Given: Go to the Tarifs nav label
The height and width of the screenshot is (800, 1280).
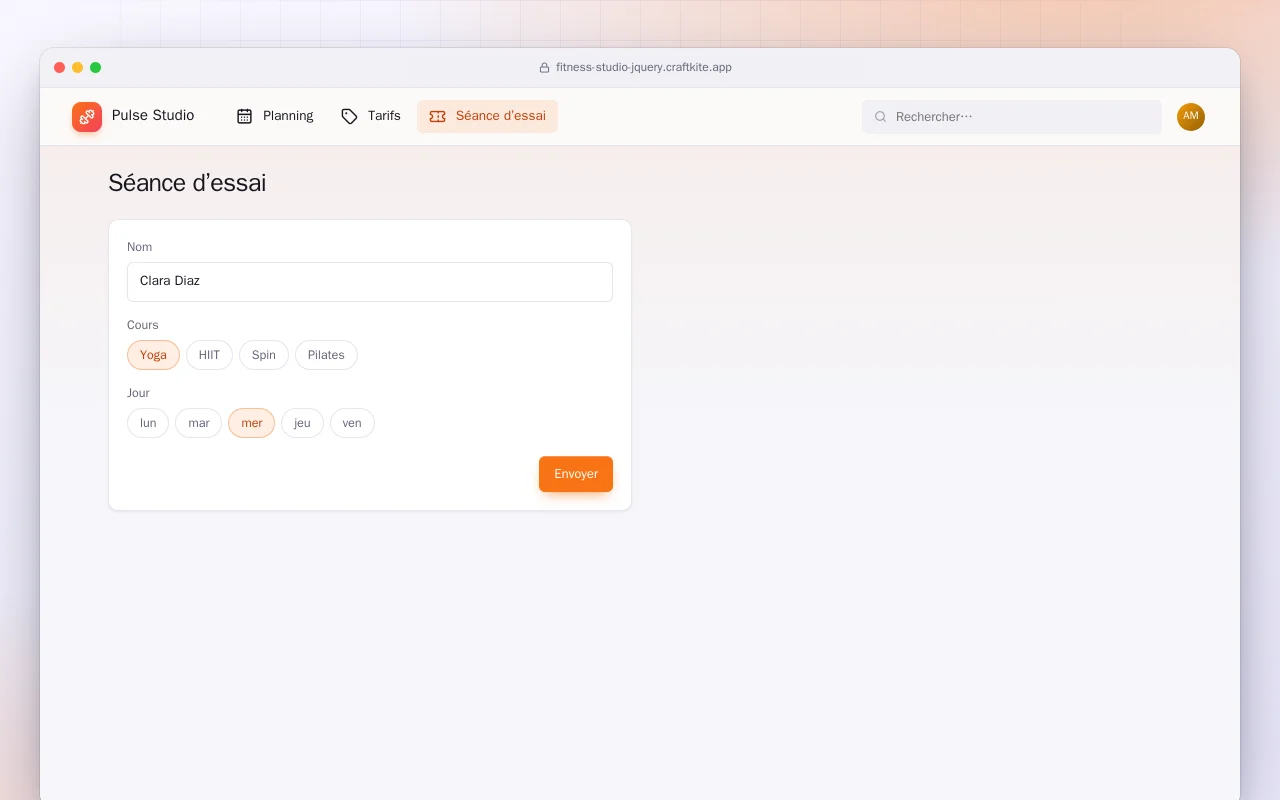Looking at the screenshot, I should pyautogui.click(x=384, y=116).
